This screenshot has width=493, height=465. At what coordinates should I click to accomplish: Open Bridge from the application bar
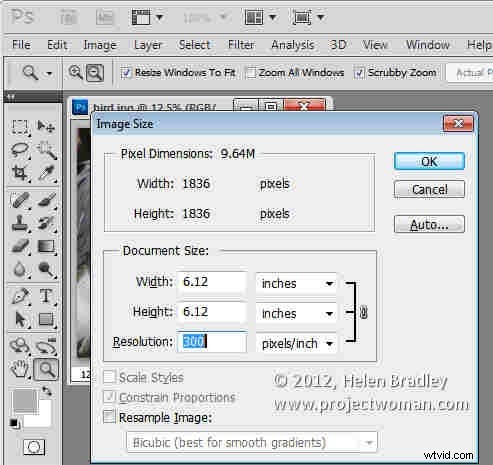click(68, 17)
